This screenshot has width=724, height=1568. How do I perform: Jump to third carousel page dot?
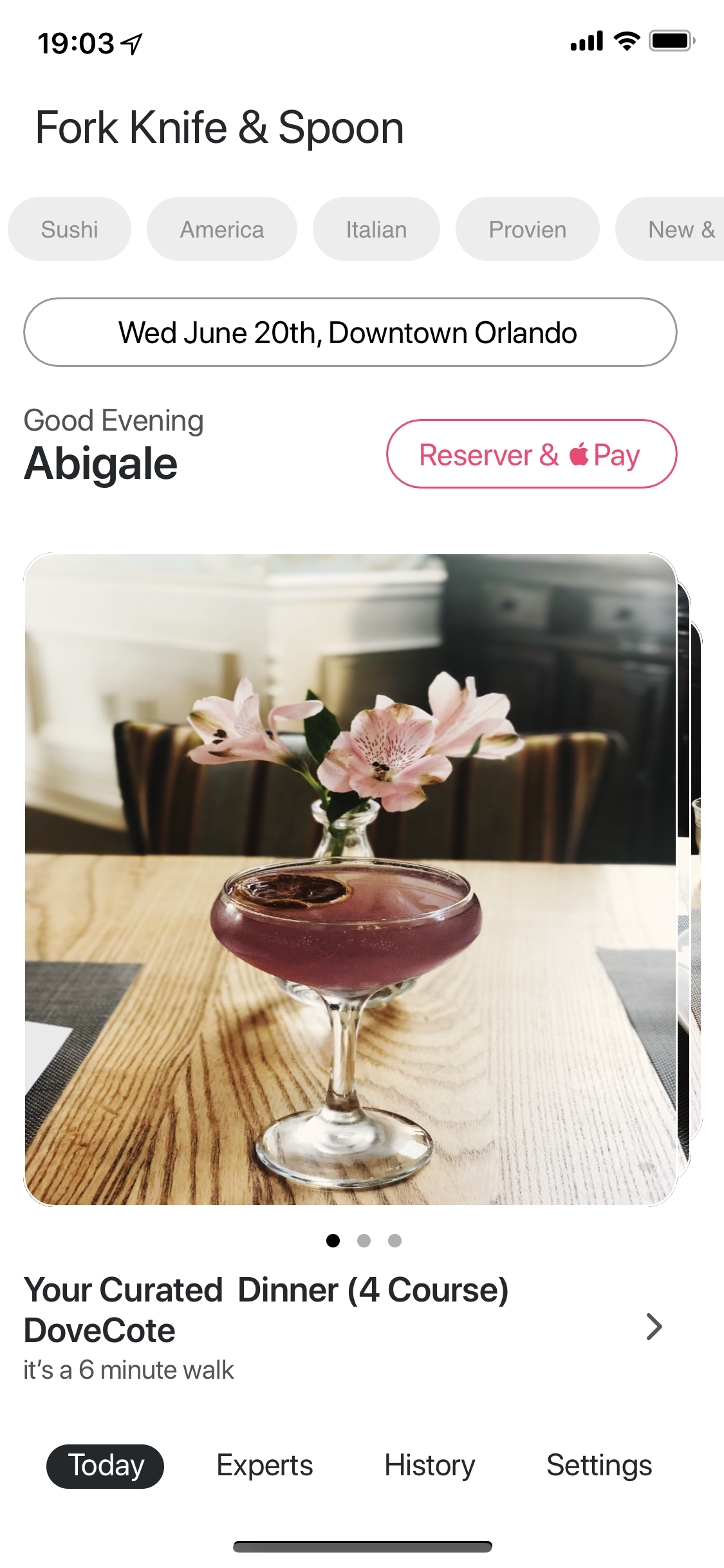[394, 1240]
